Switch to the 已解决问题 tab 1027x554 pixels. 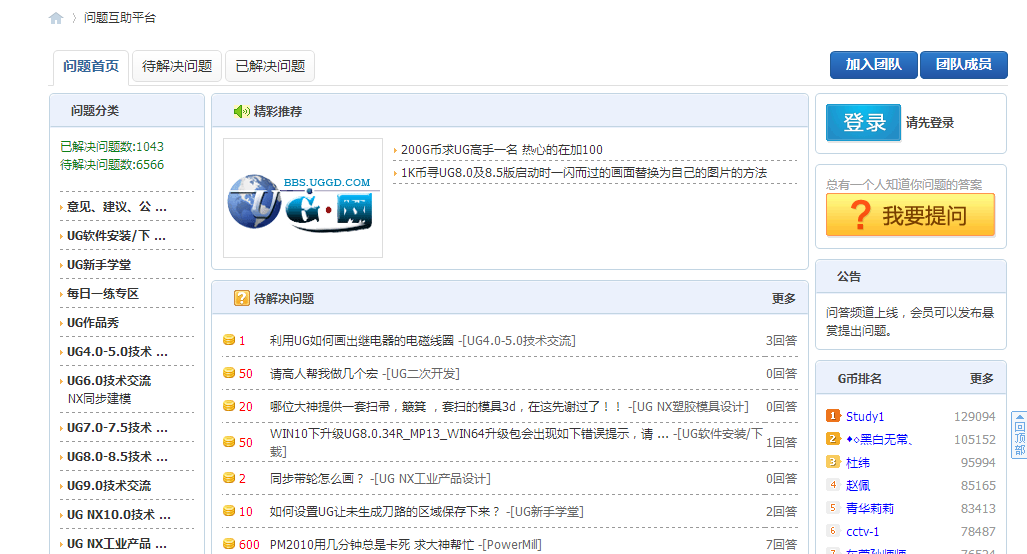pyautogui.click(x=270, y=66)
